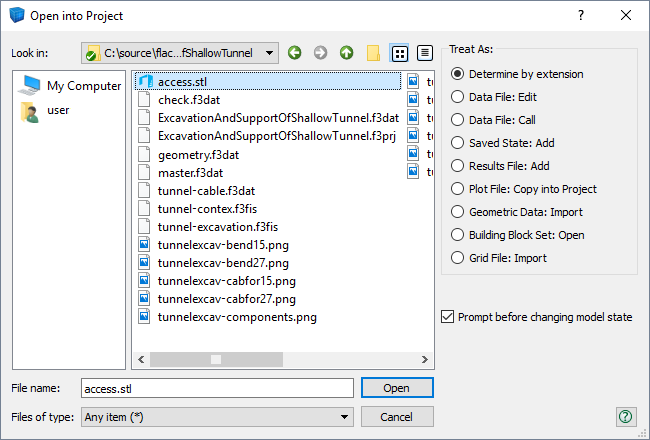
Task: Open help using green question mark icon
Action: 625,417
